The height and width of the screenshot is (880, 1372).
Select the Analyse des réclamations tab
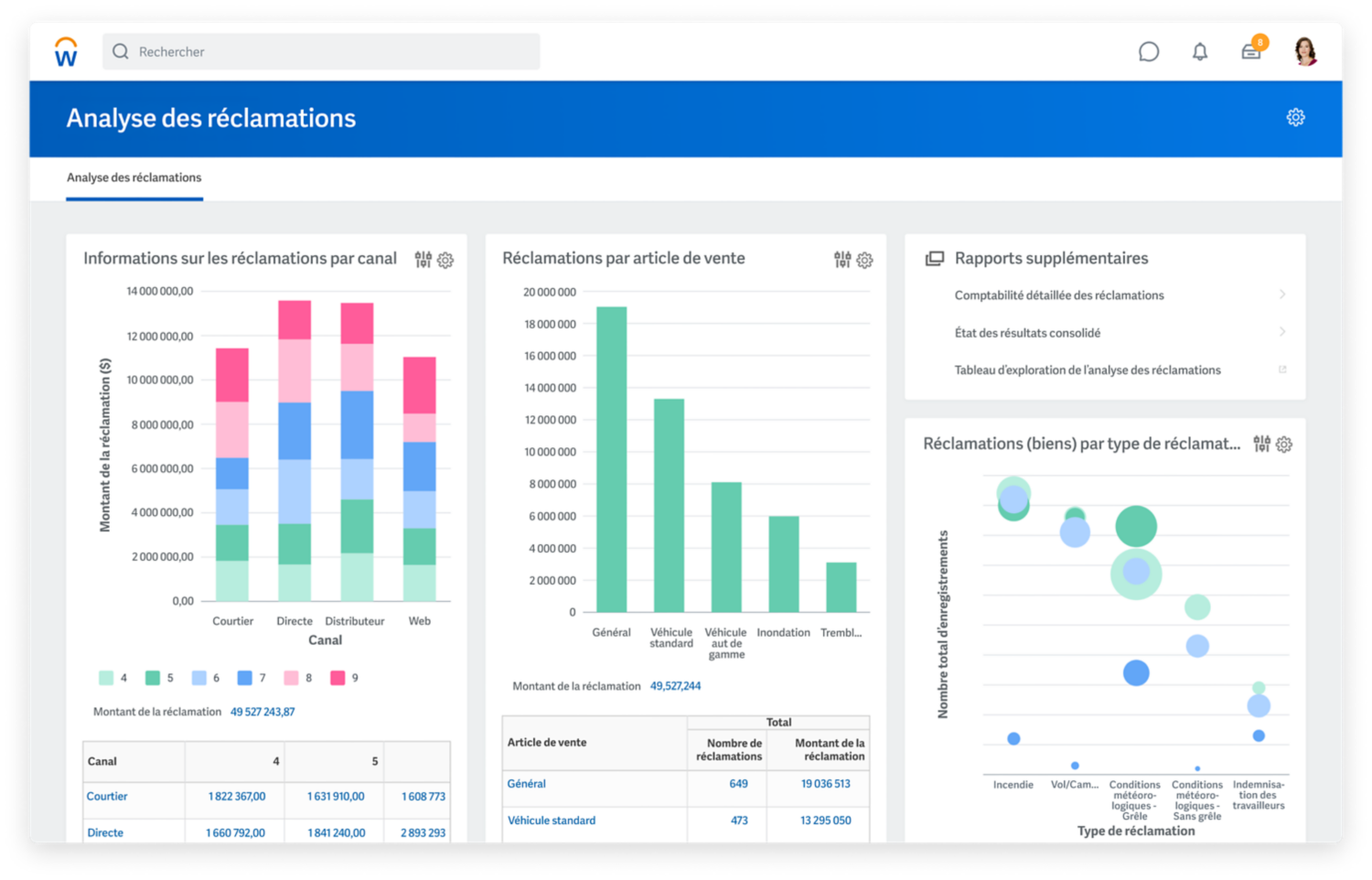tap(134, 177)
